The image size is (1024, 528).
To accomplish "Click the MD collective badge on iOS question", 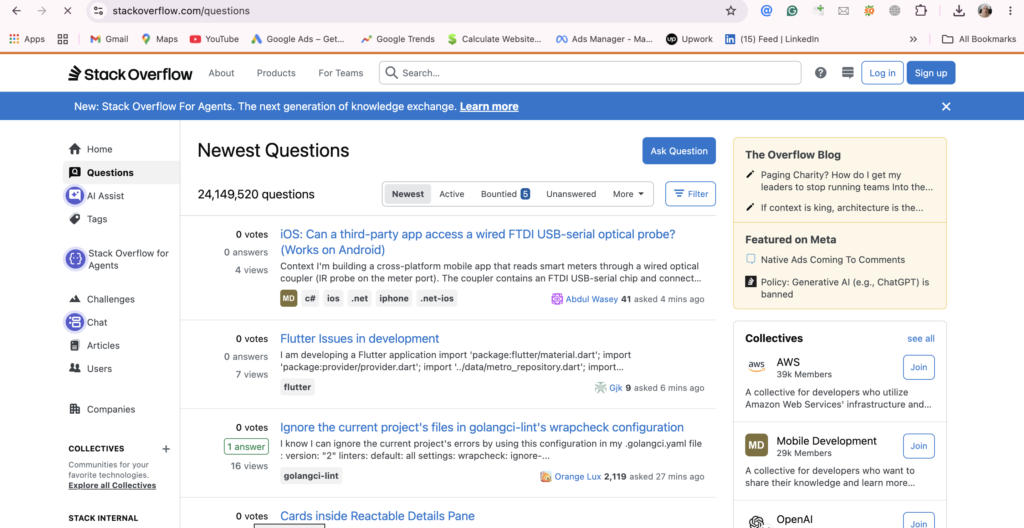I will coord(289,299).
